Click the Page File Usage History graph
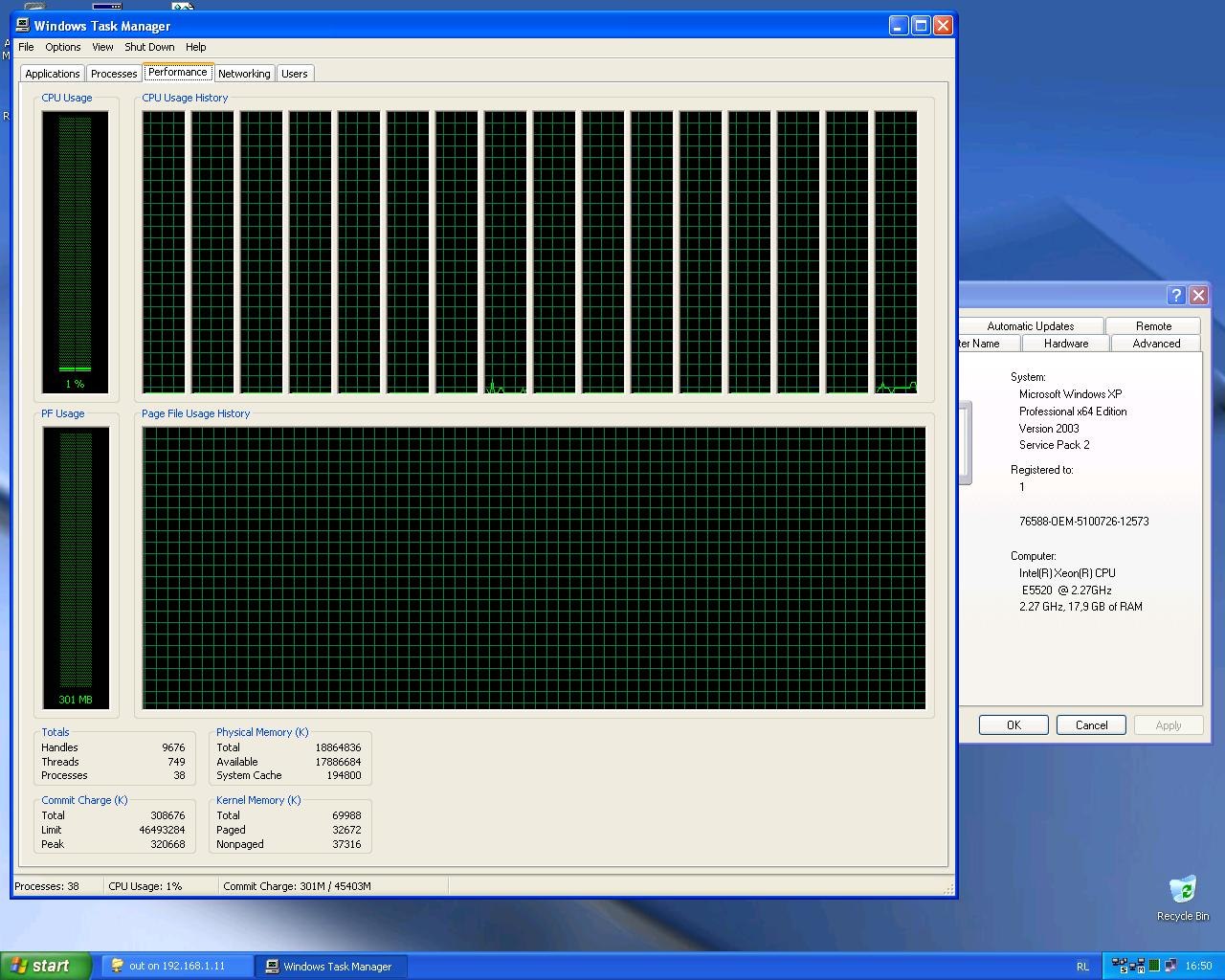1225x980 pixels. (x=534, y=568)
